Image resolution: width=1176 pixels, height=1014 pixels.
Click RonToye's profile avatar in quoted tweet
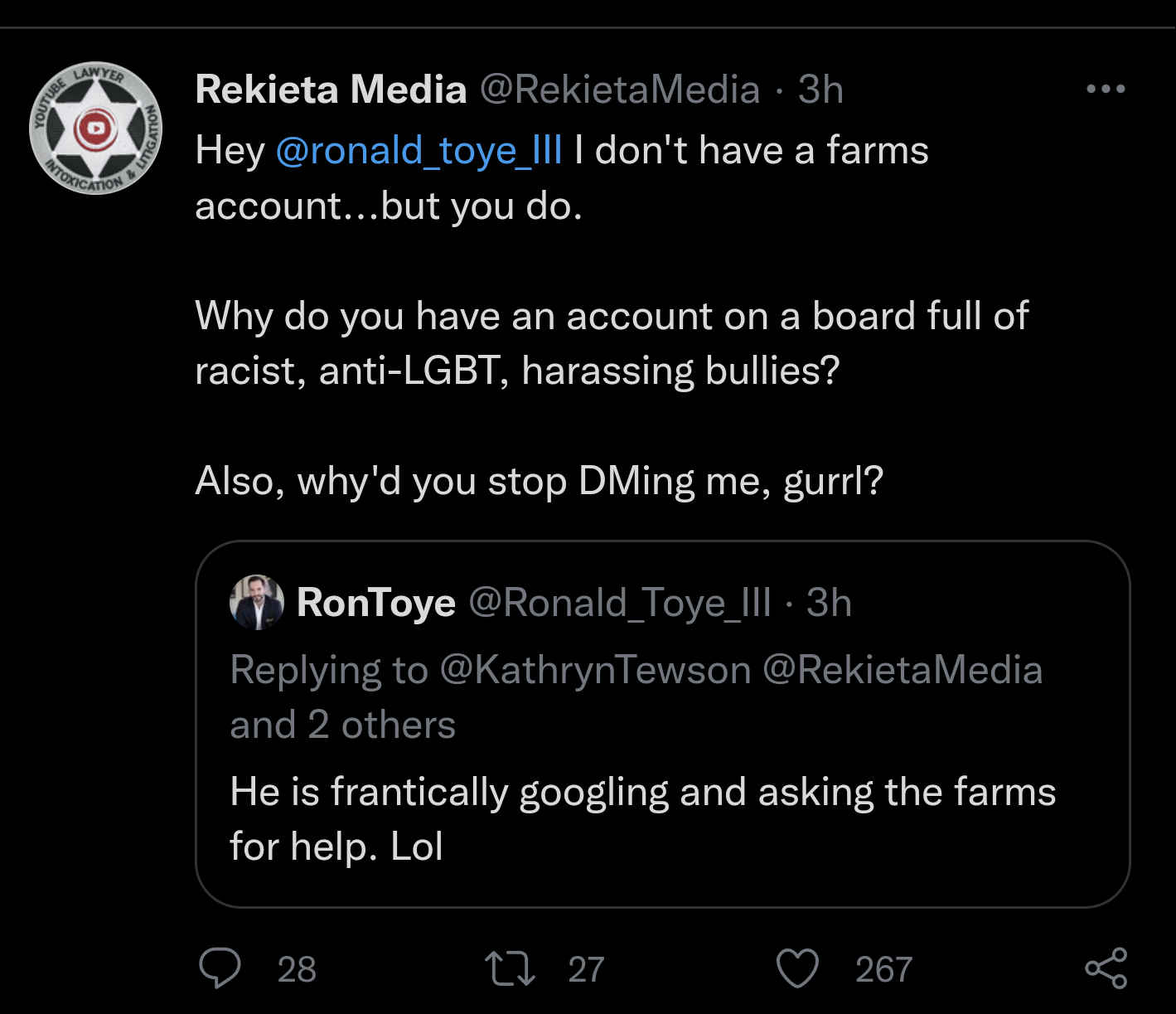[x=257, y=604]
